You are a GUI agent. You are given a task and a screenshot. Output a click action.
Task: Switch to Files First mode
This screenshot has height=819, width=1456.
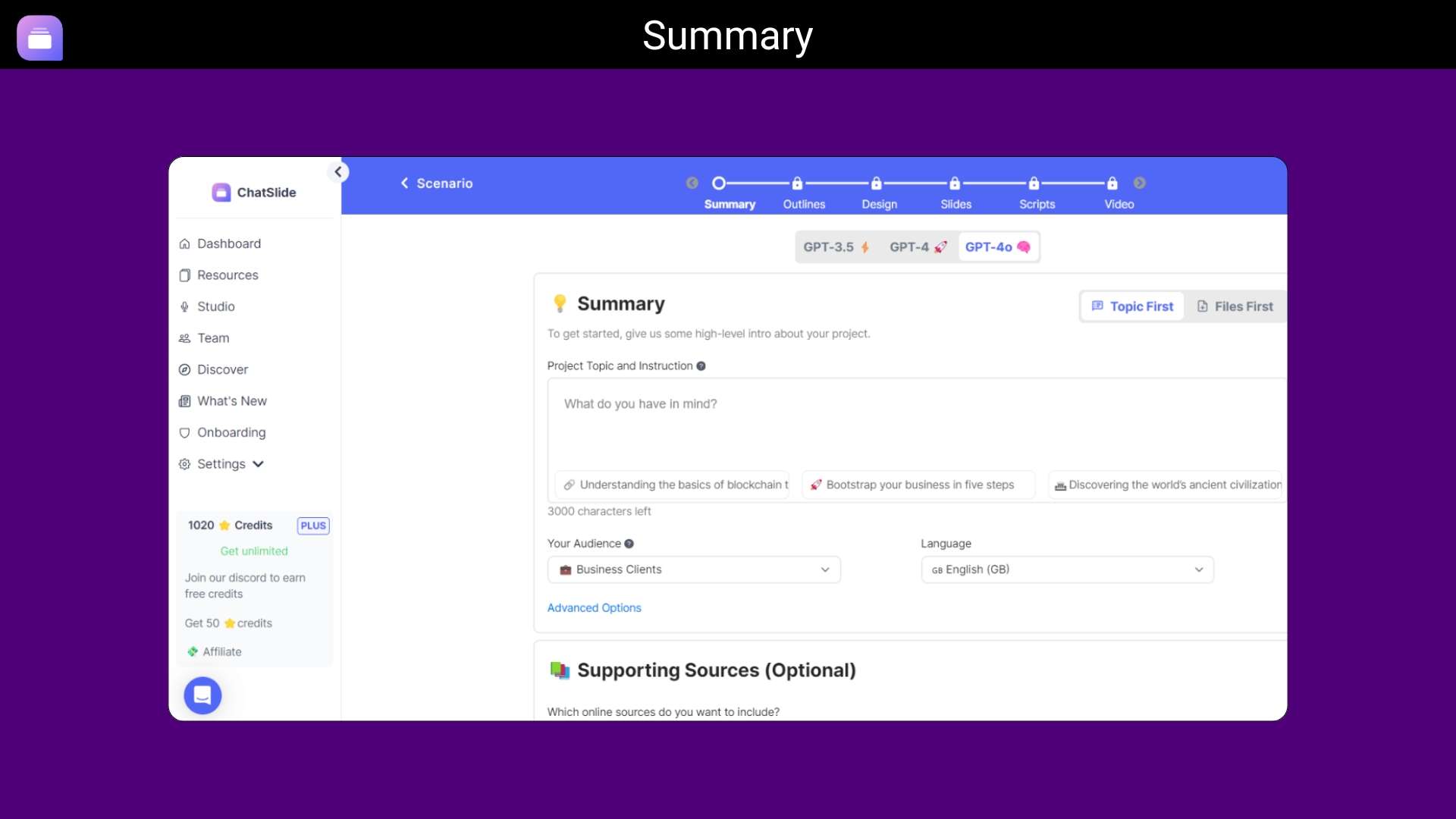tap(1235, 306)
